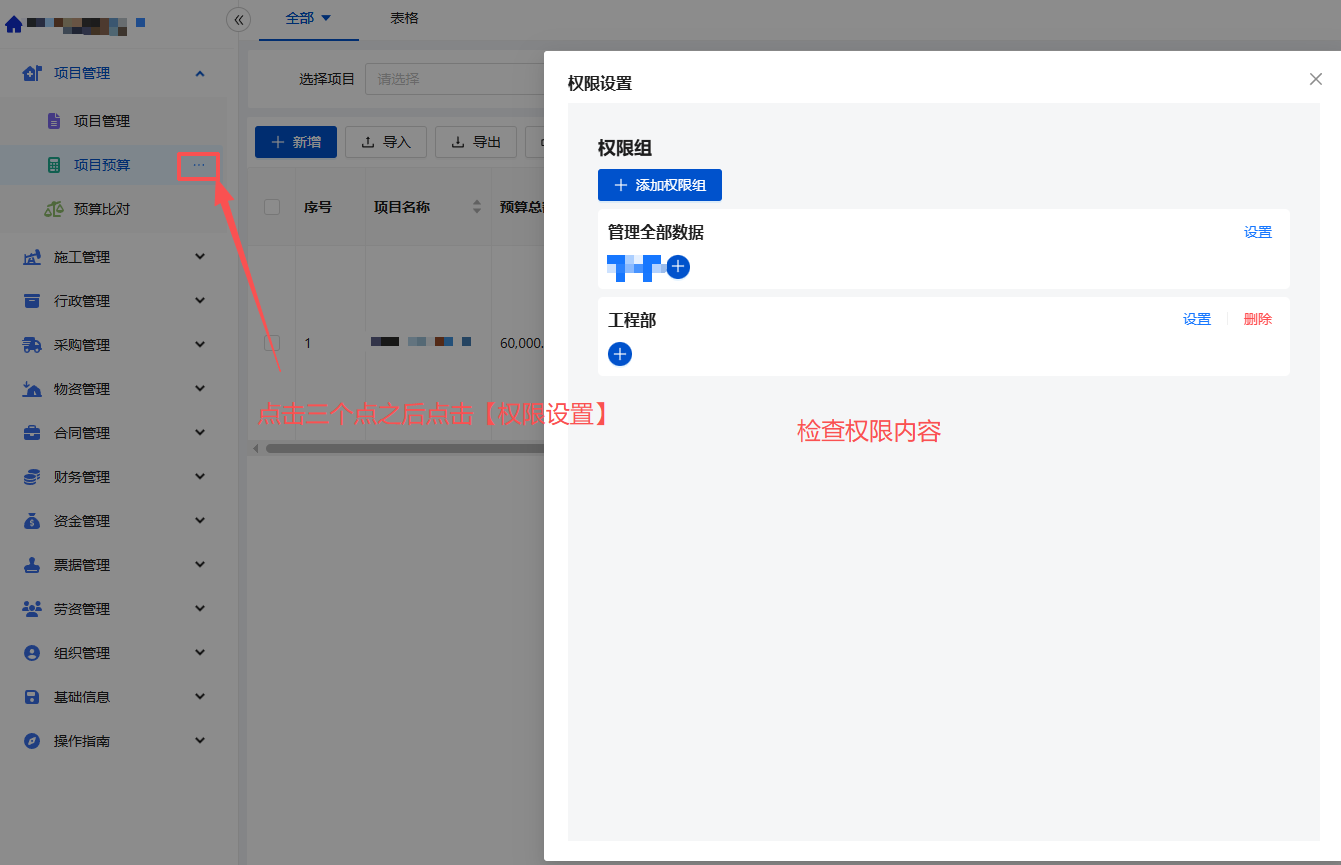Viewport: 1341px width, 865px height.
Task: Close the 权限设置 panel
Action: pos(1315,79)
